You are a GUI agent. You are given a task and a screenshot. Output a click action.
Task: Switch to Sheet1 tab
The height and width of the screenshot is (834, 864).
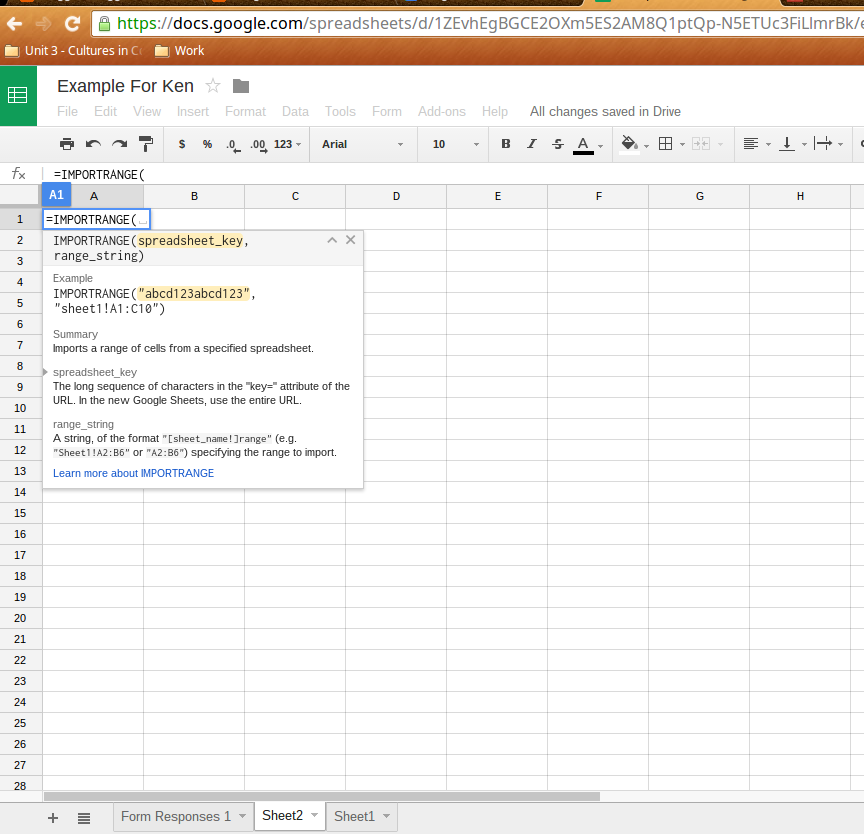pos(354,816)
